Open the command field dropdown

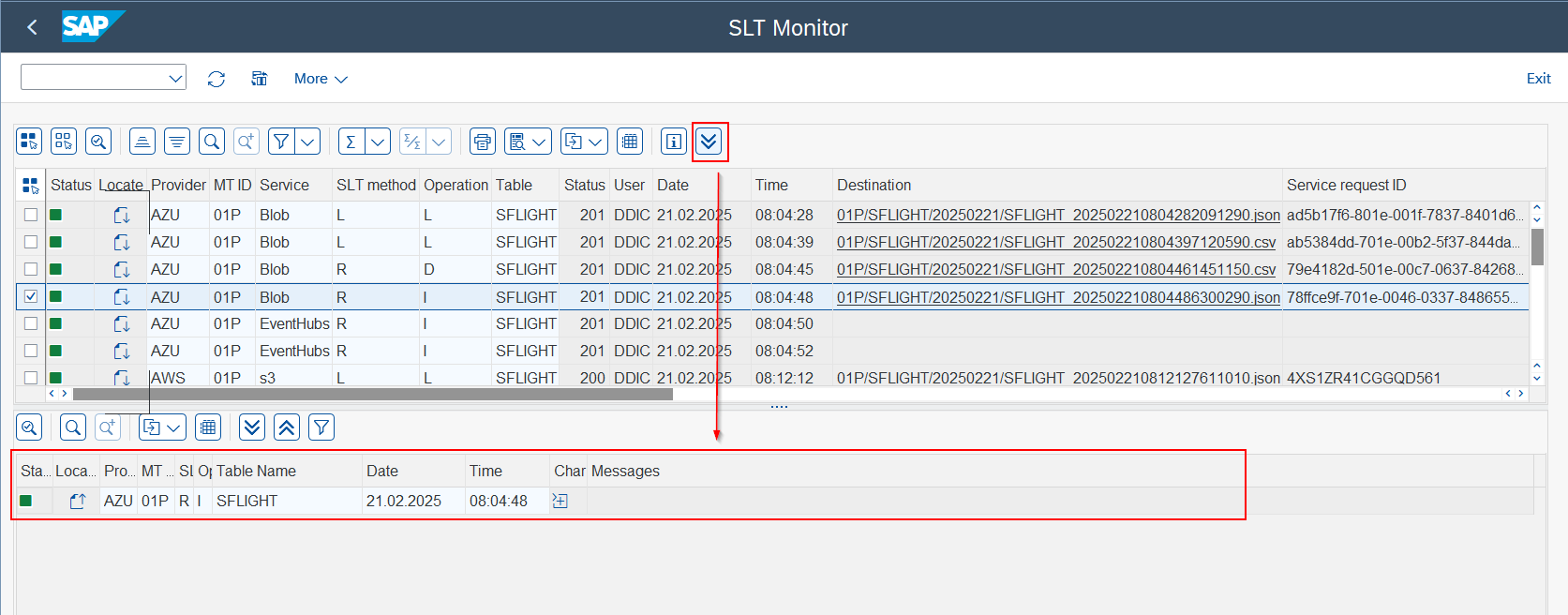pos(175,78)
